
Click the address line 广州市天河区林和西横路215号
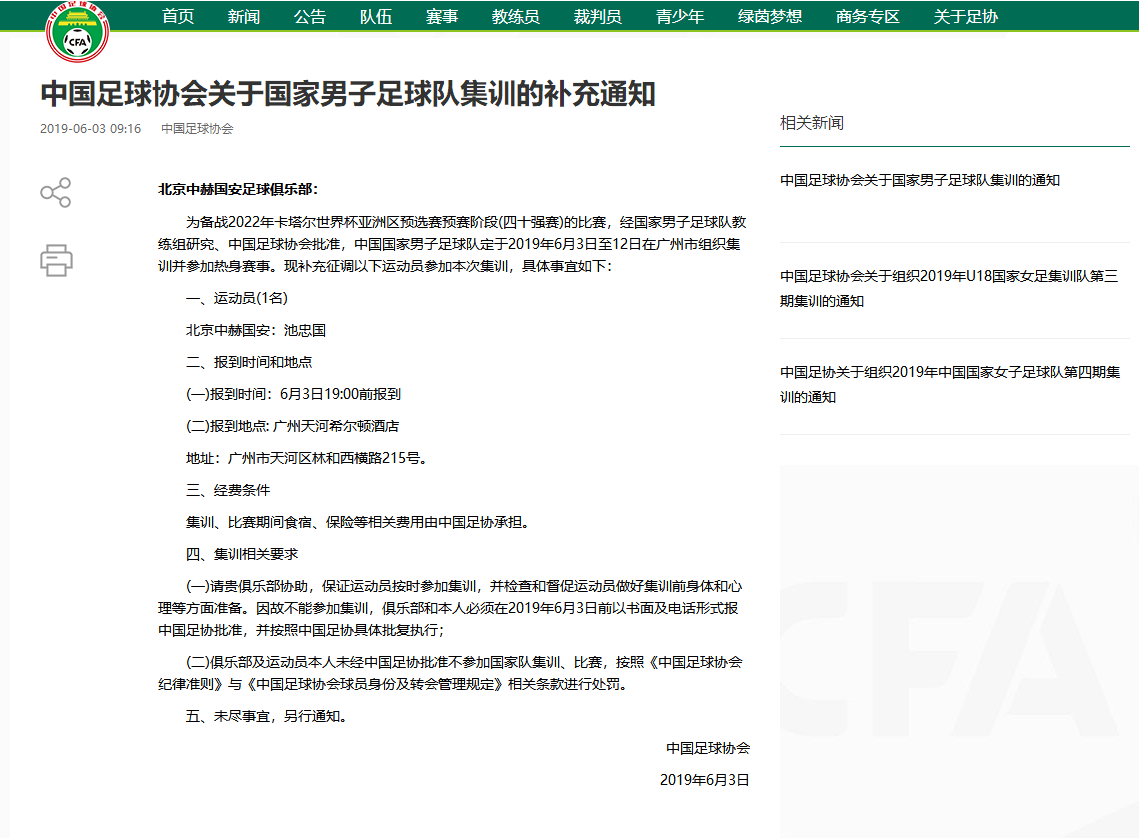[309, 458]
